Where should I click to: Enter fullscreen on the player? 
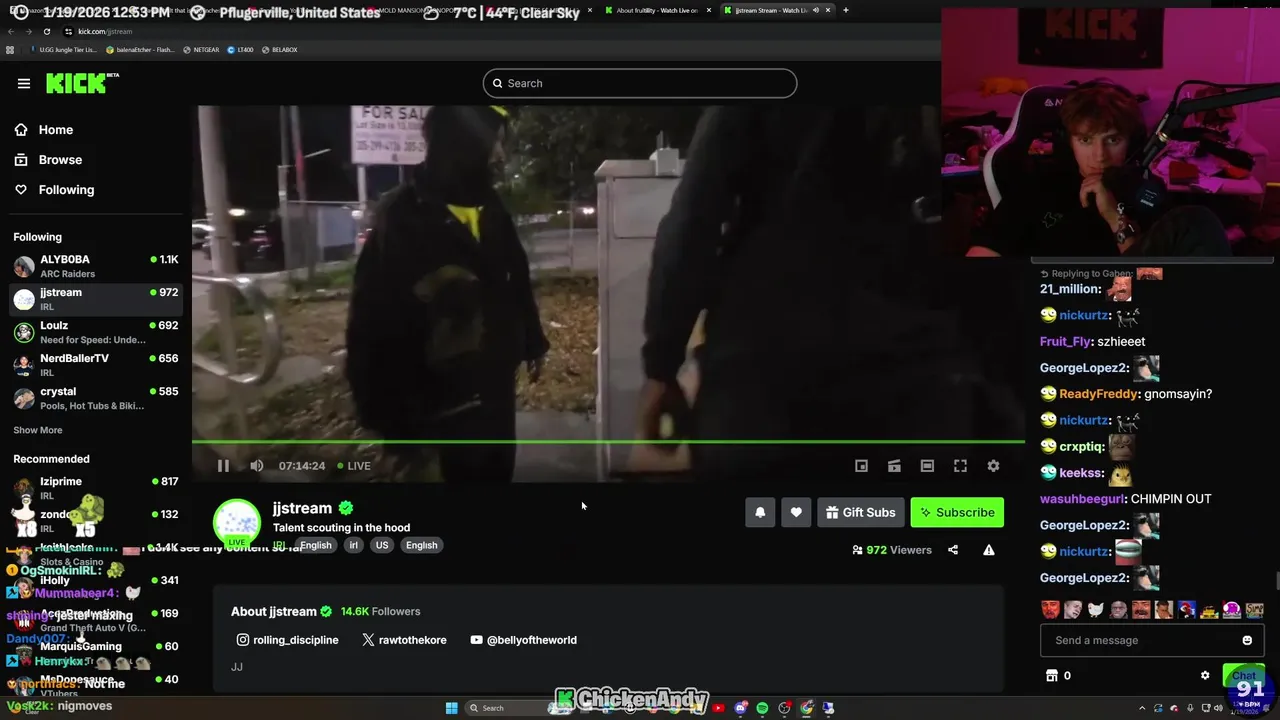tap(960, 466)
